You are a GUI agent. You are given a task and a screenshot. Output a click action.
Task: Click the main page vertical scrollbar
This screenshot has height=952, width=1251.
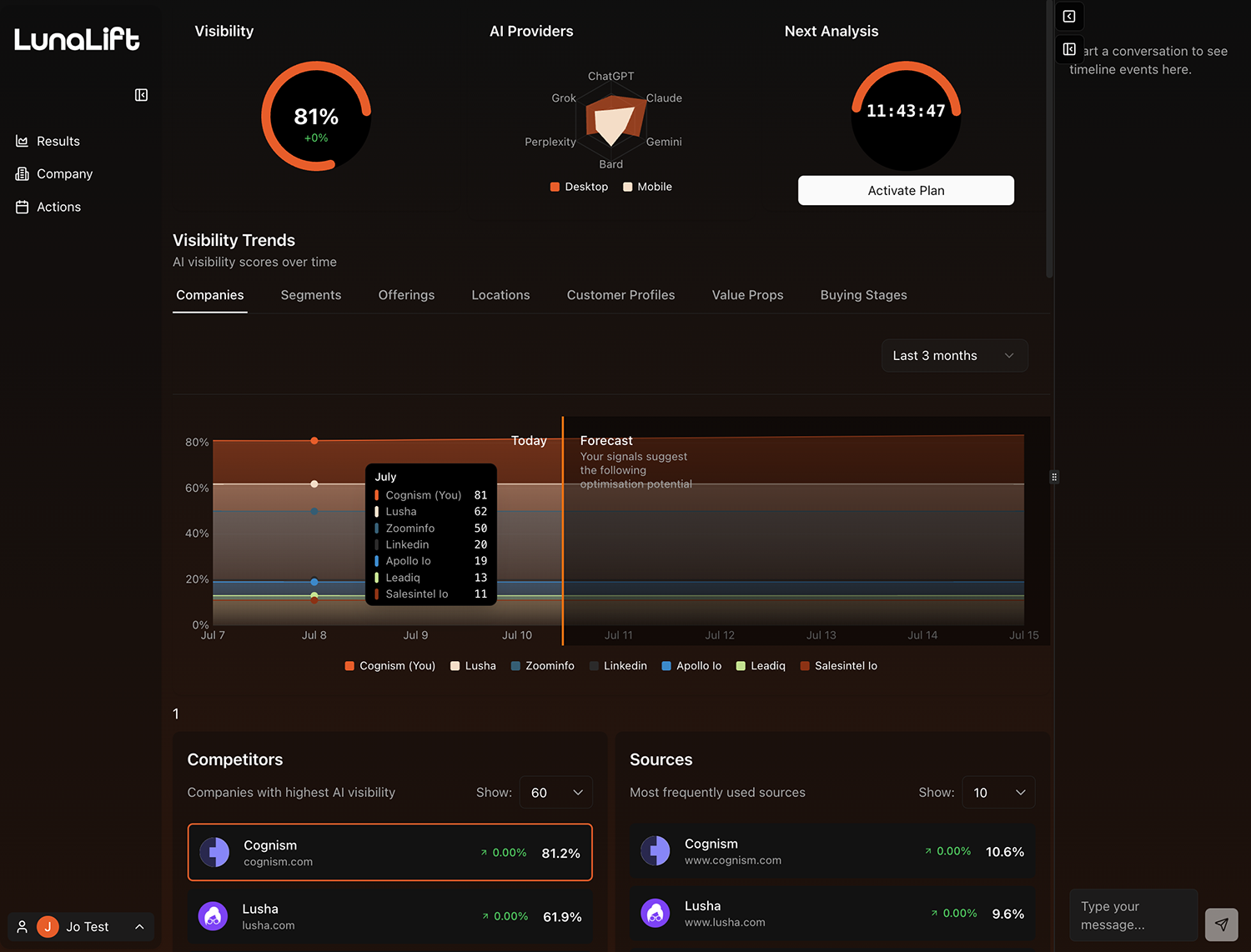coord(1049,139)
